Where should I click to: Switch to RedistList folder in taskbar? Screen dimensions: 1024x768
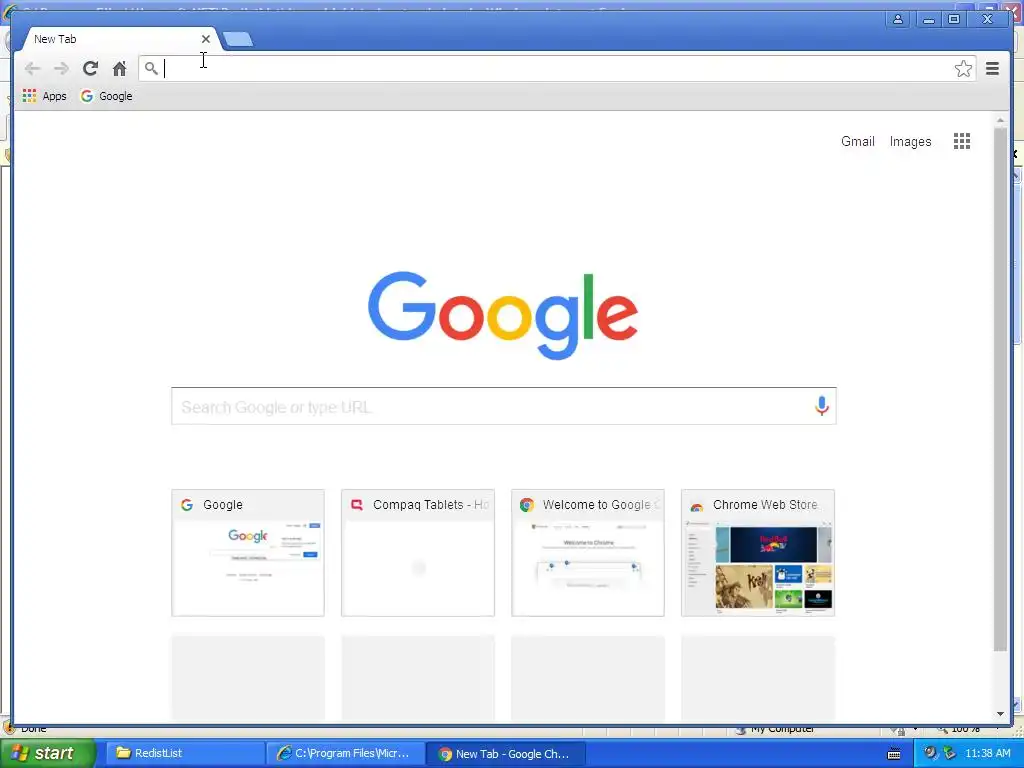[185, 753]
